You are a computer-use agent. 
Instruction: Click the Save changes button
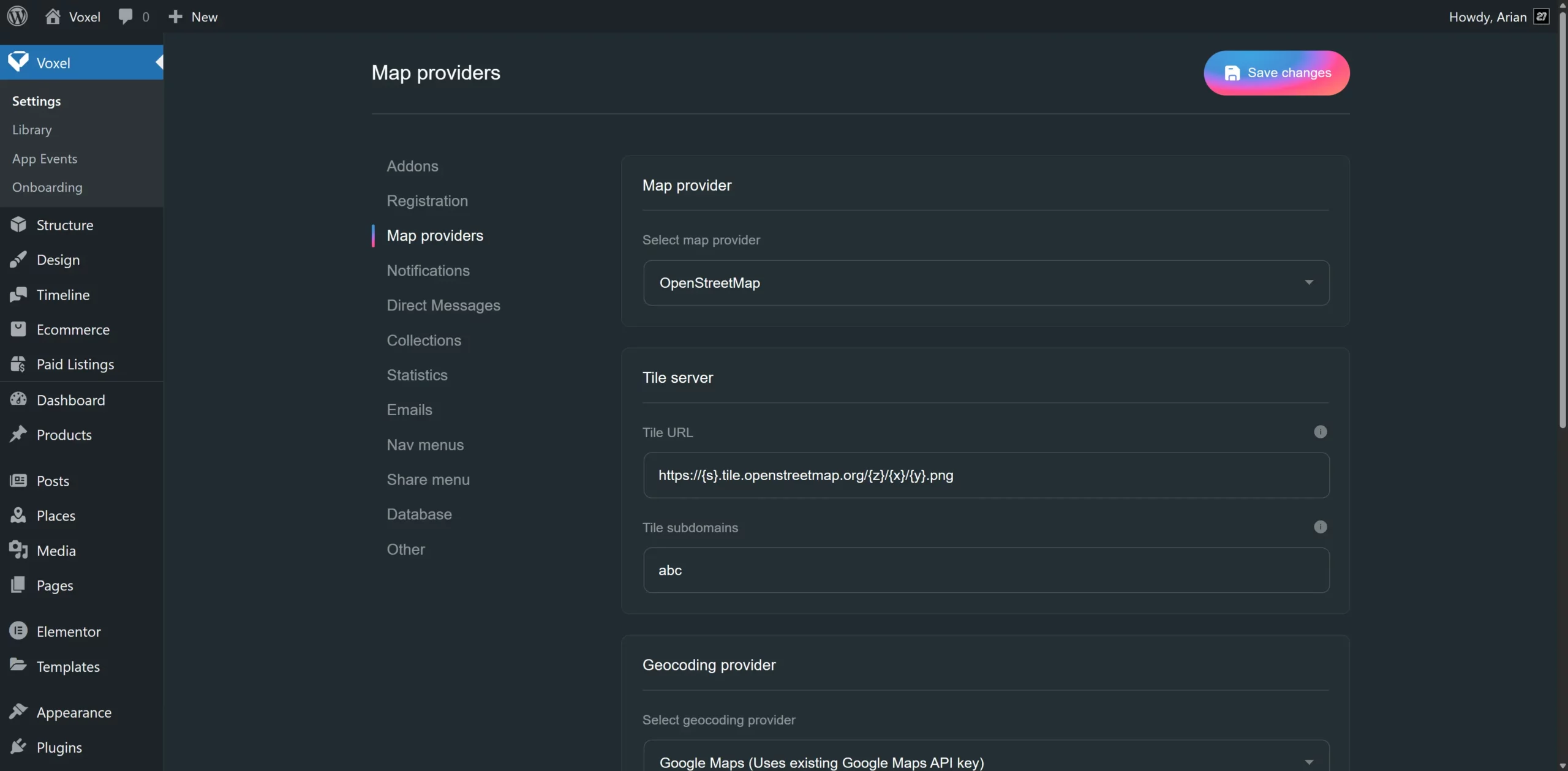(x=1276, y=73)
